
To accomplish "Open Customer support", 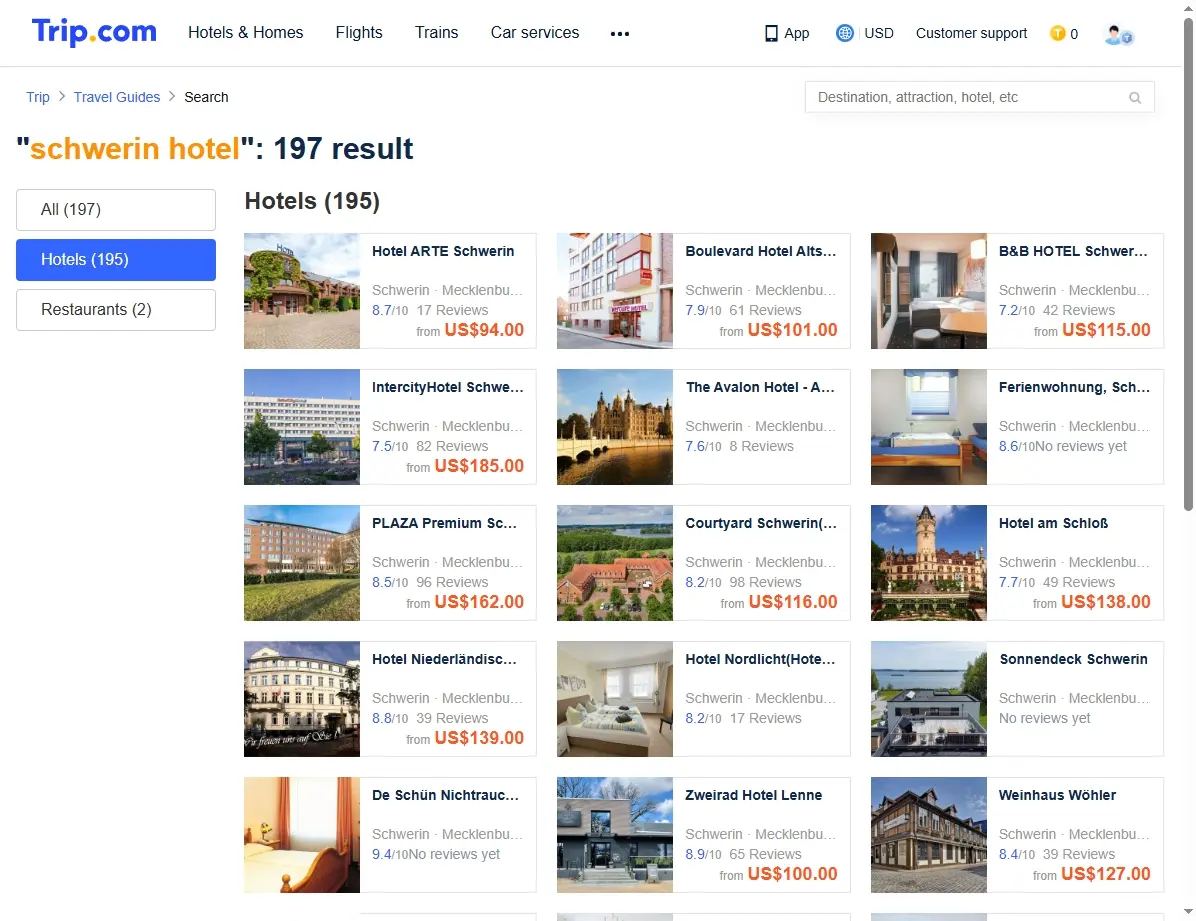I will tap(971, 33).
